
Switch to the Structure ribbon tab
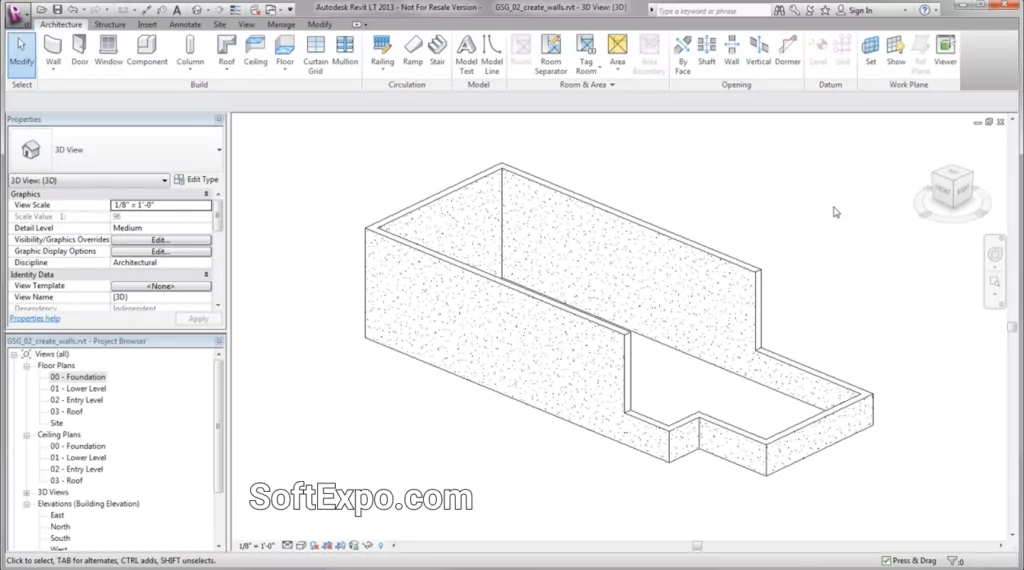coord(110,24)
